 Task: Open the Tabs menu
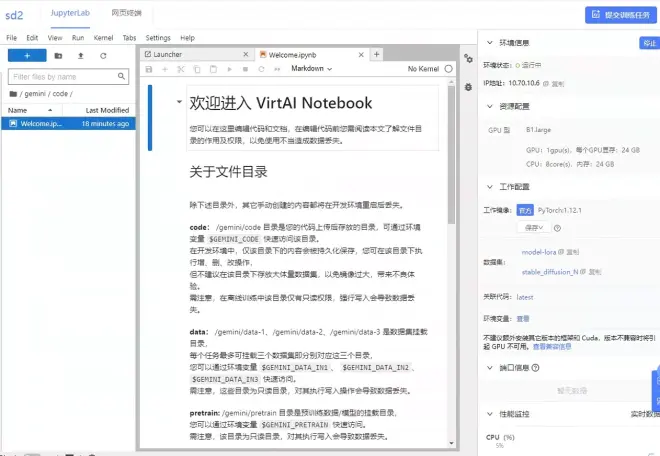(129, 38)
